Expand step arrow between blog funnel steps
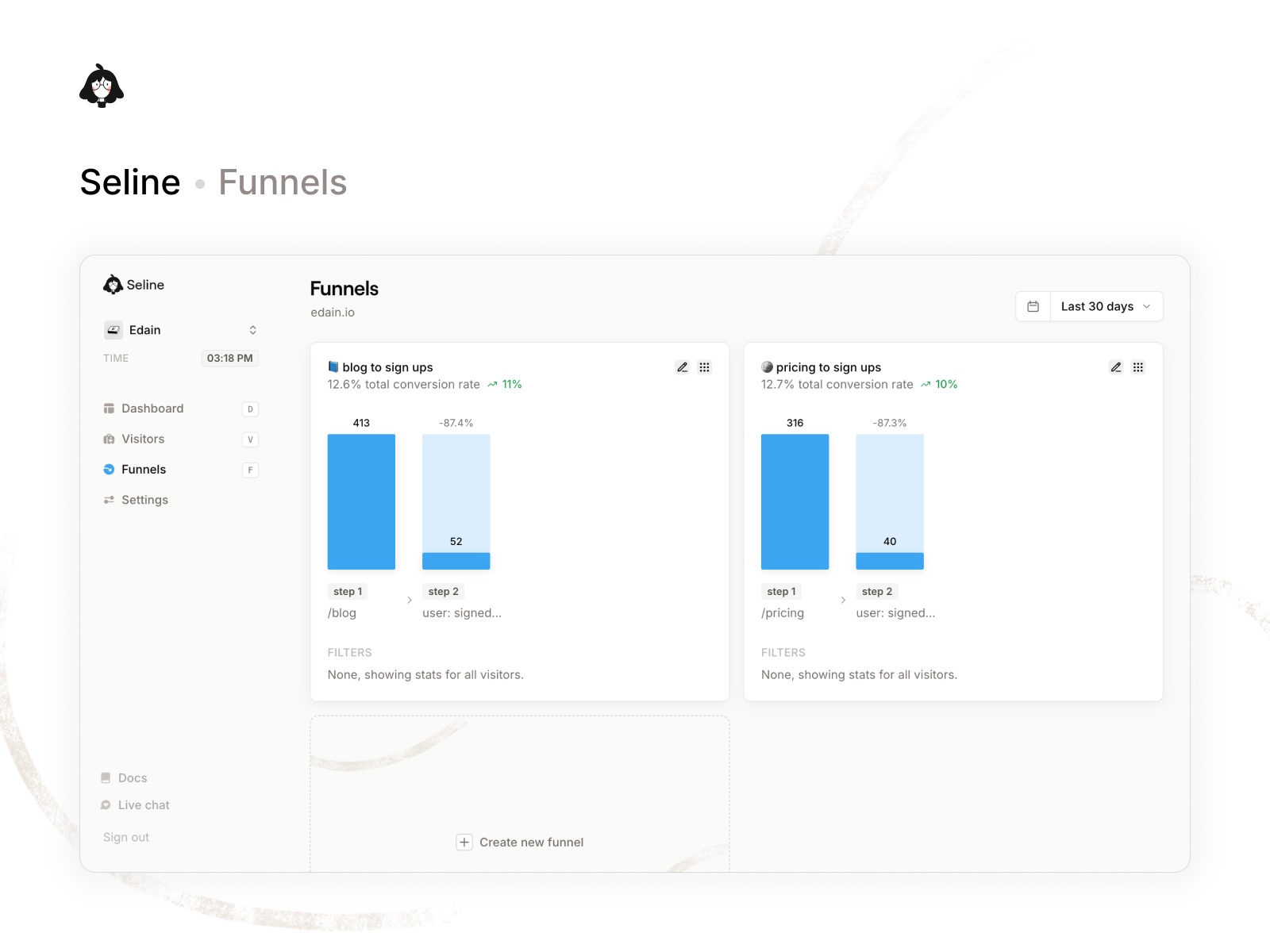Viewport: 1270px width, 952px height. pos(409,600)
